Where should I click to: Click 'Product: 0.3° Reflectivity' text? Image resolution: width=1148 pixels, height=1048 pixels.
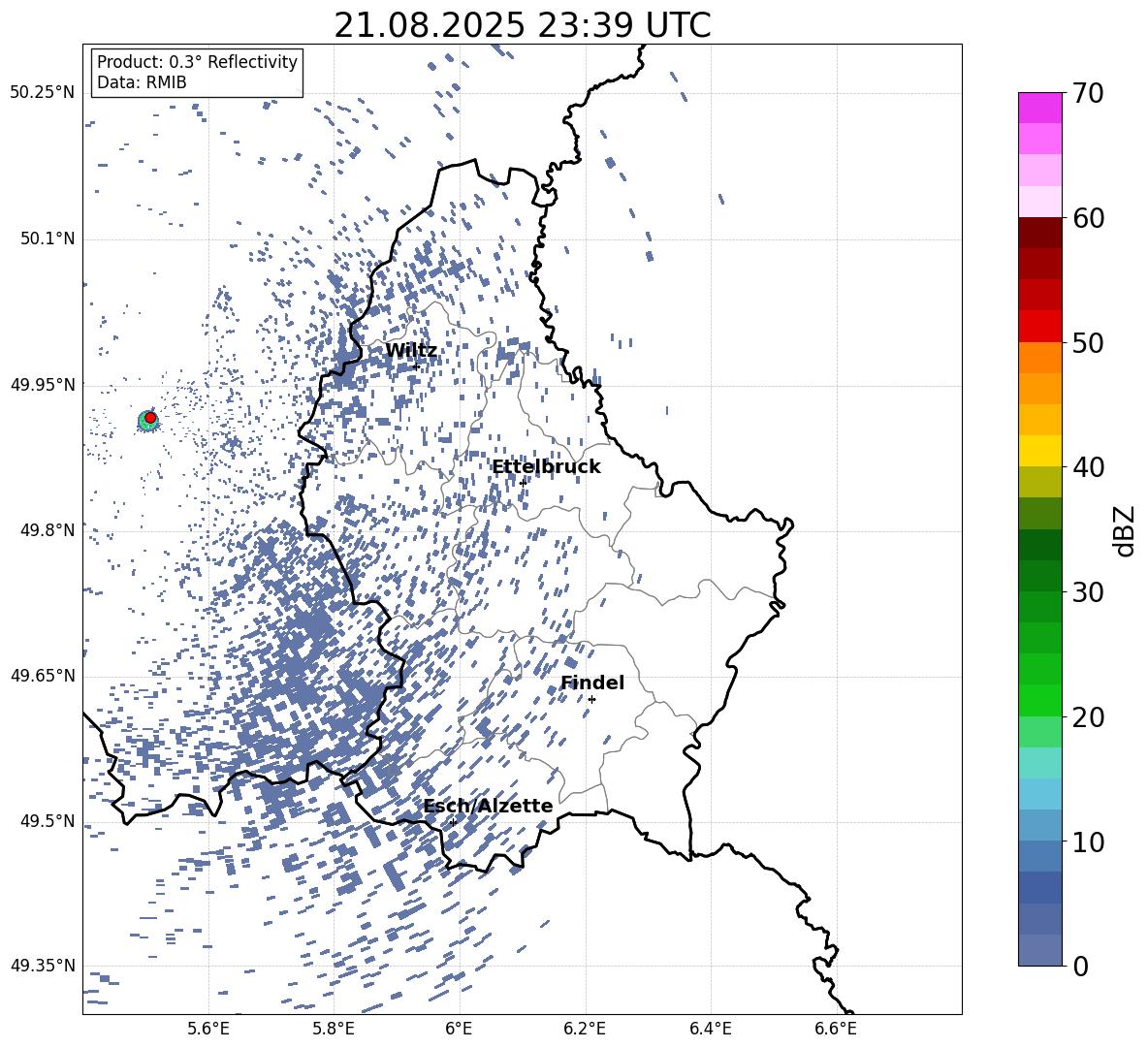(x=197, y=62)
